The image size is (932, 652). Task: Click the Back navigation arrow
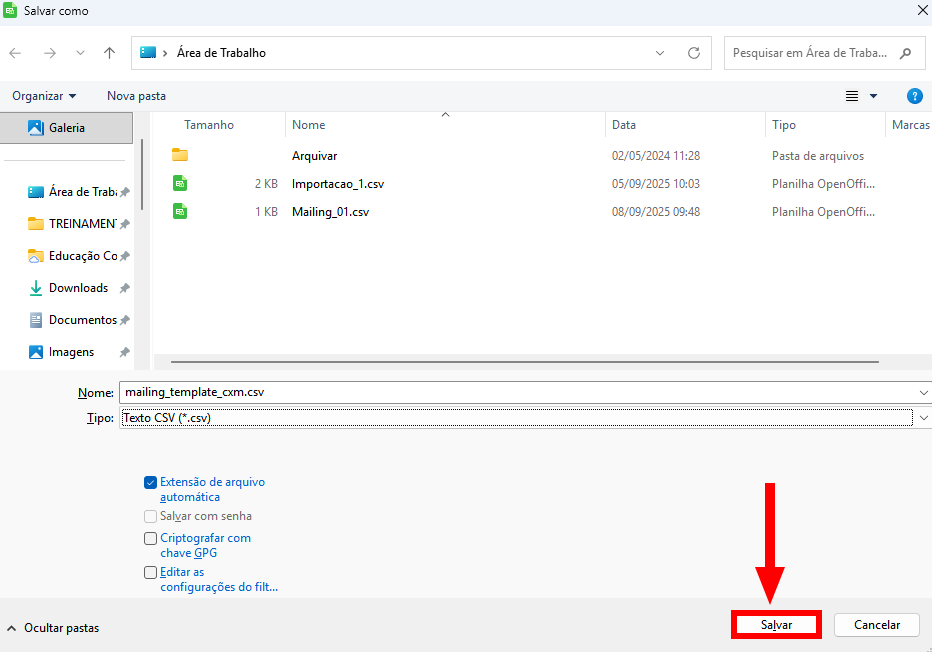point(15,53)
